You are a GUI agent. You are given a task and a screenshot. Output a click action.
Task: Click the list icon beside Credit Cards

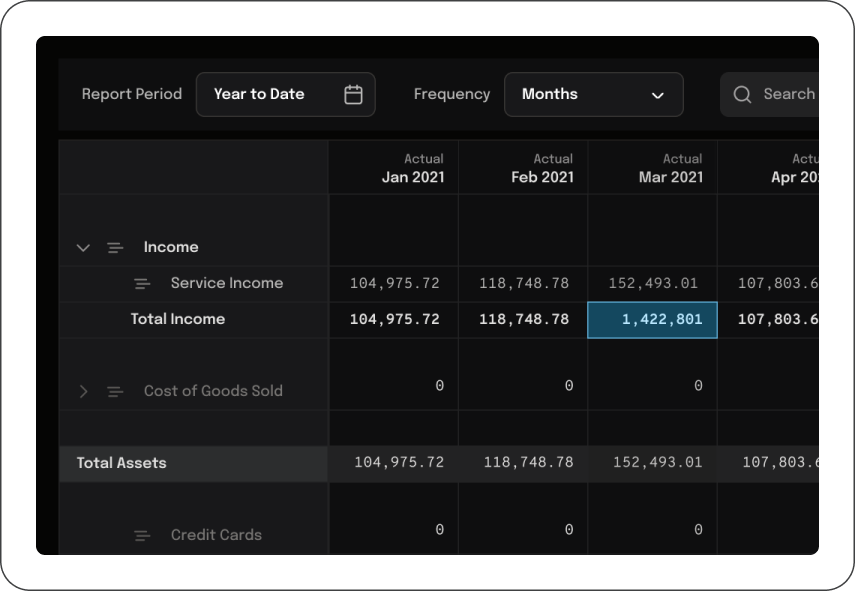[x=142, y=536]
